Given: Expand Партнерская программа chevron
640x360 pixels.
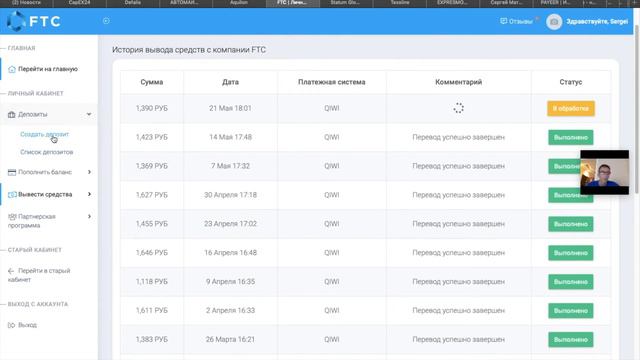Looking at the screenshot, I should point(89,216).
